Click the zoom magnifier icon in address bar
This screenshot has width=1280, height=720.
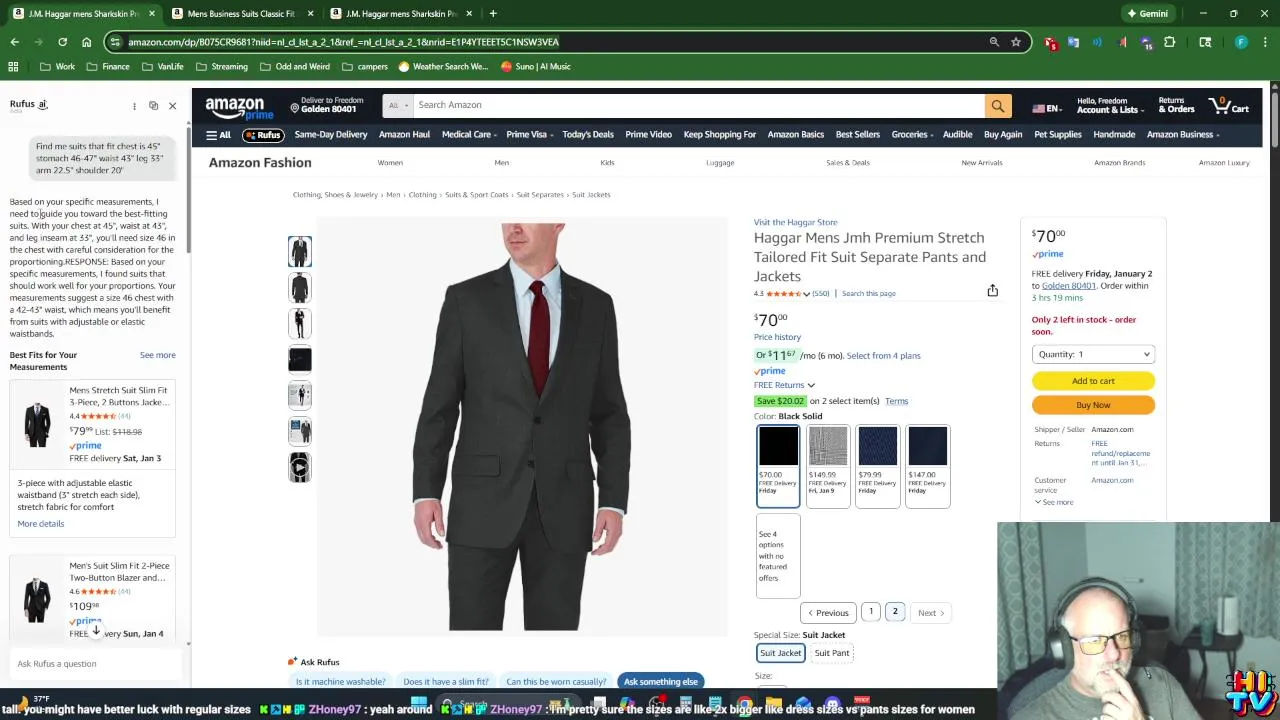pyautogui.click(x=994, y=42)
